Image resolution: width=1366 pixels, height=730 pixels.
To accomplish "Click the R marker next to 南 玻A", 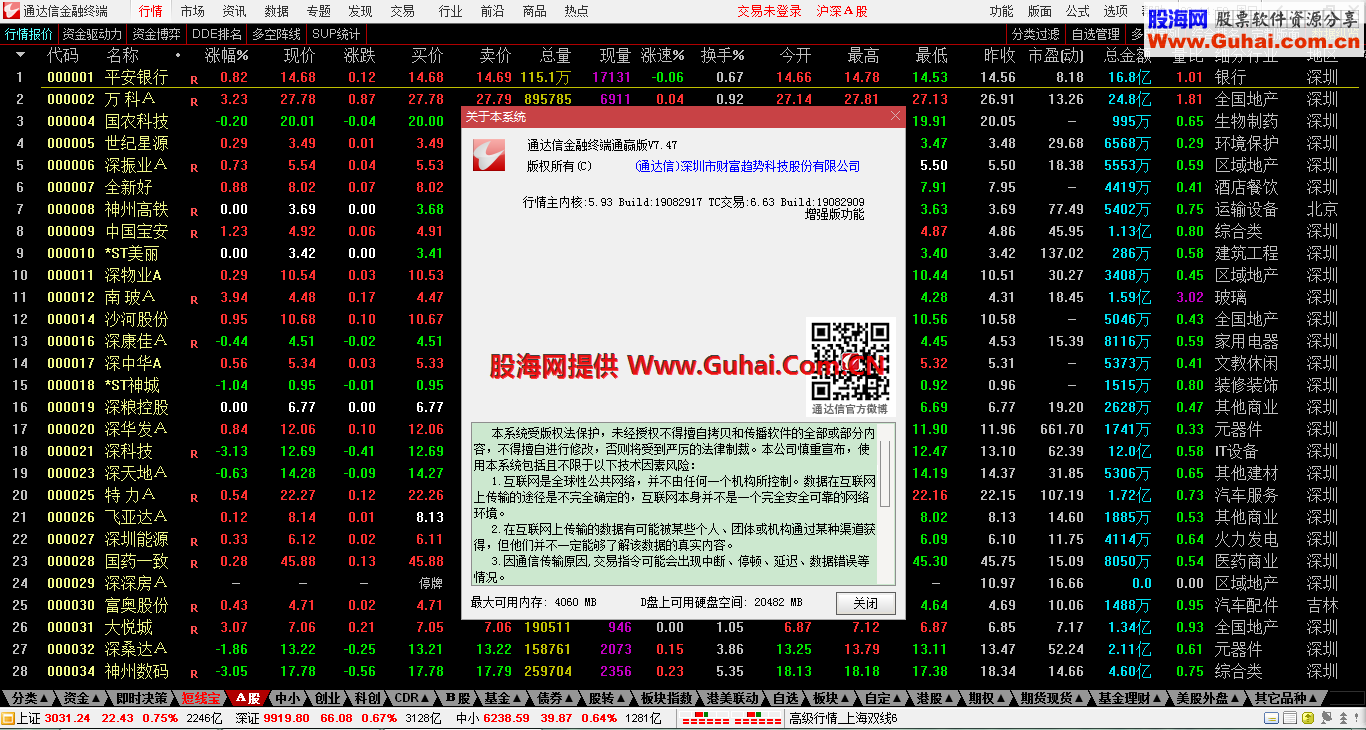I will [194, 299].
